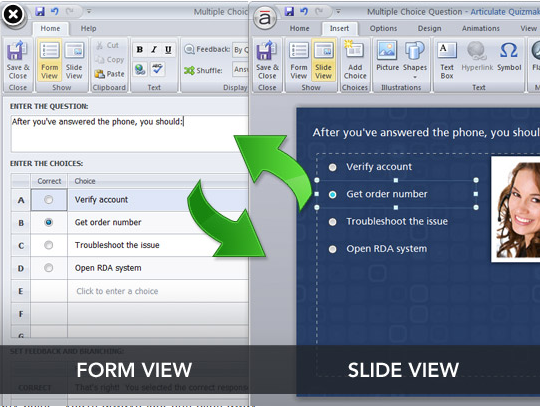Click undo in left window quick access toolbar
The image size is (540, 407).
[54, 11]
